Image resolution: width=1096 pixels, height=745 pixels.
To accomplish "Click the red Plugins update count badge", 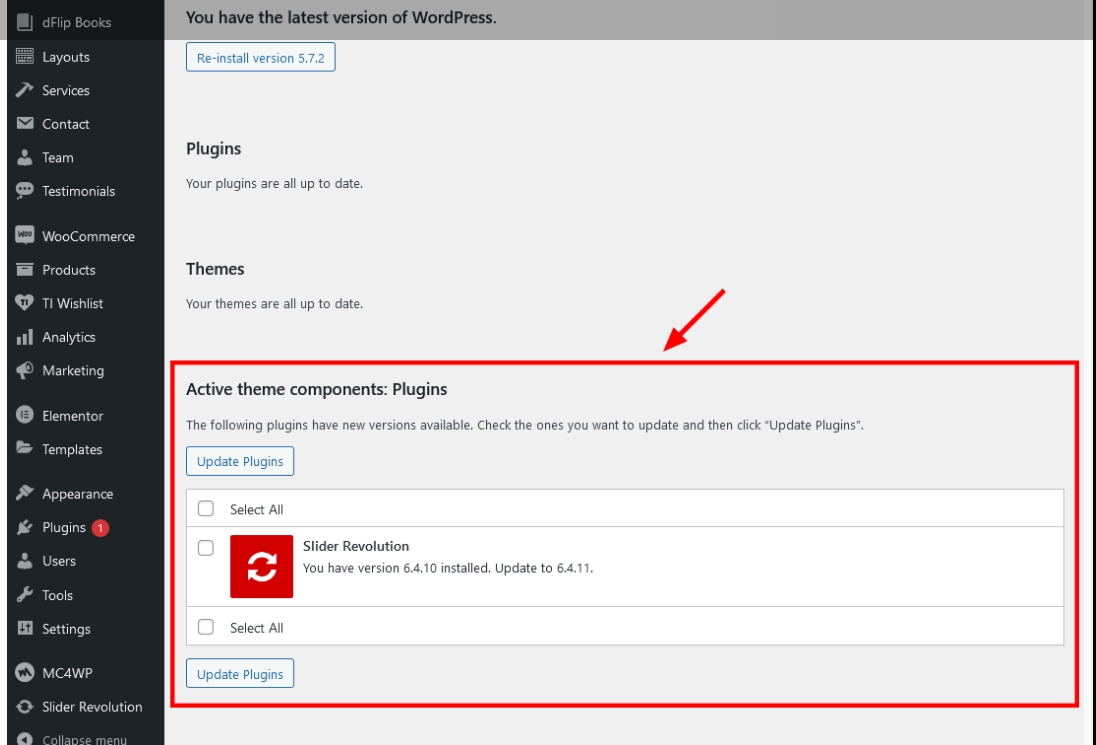I will pos(100,528).
